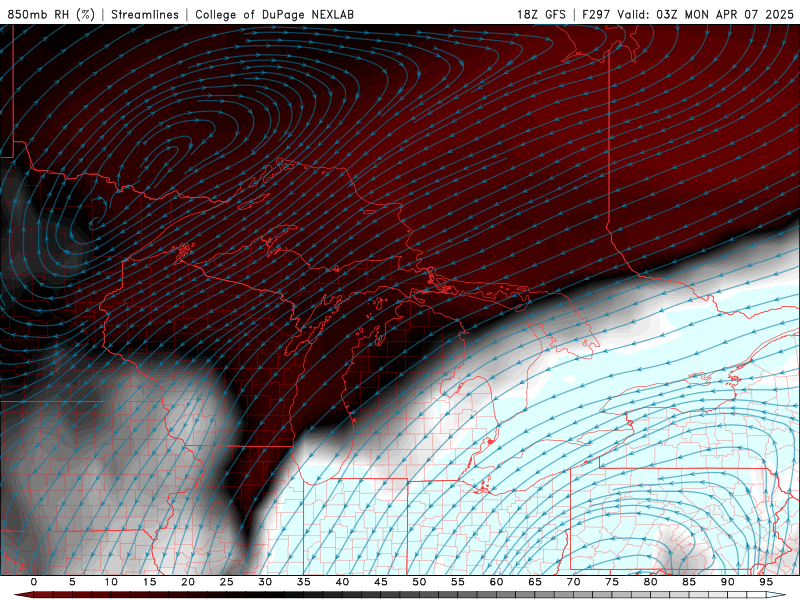The width and height of the screenshot is (800, 600).
Task: Click the '25' tick label on color scale
Action: pos(226,582)
